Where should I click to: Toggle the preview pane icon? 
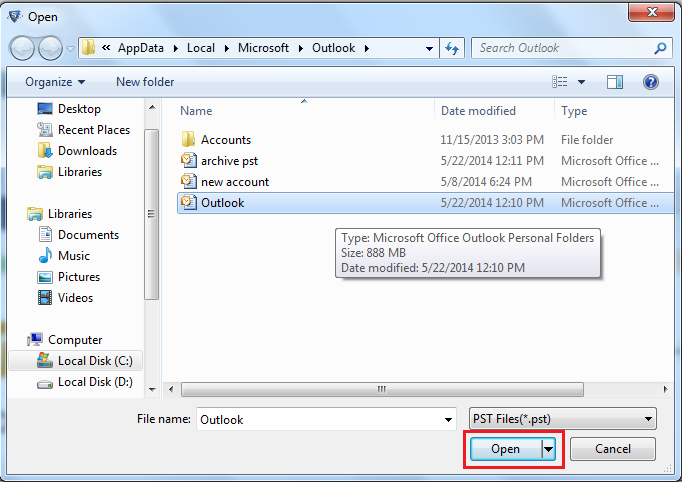tap(615, 82)
